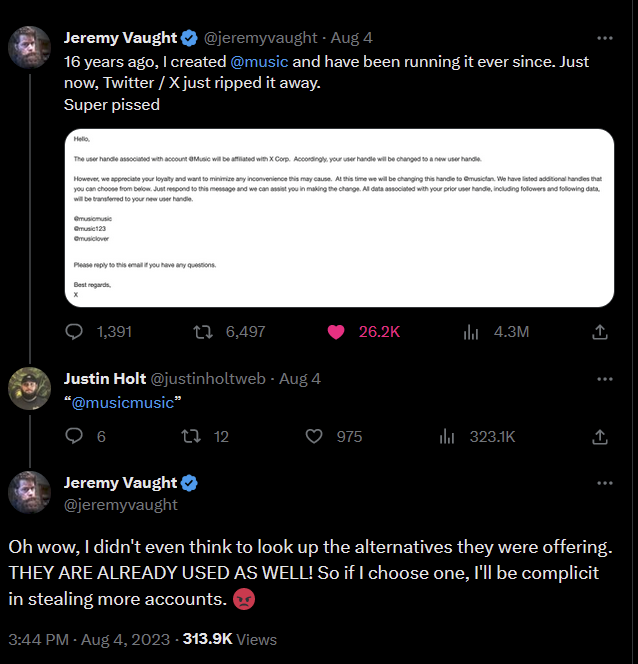Retweet the tweet with 6,497 reposts
This screenshot has height=664, width=638.
tap(201, 331)
